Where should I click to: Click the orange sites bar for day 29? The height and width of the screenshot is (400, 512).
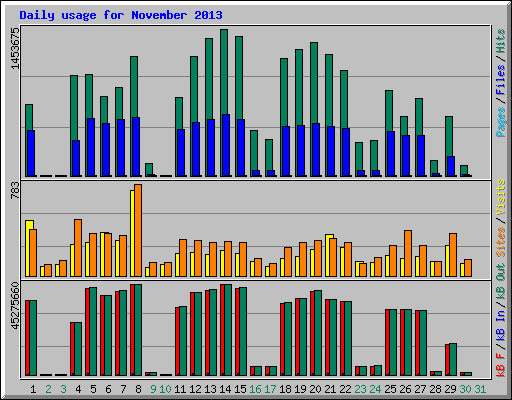453,255
